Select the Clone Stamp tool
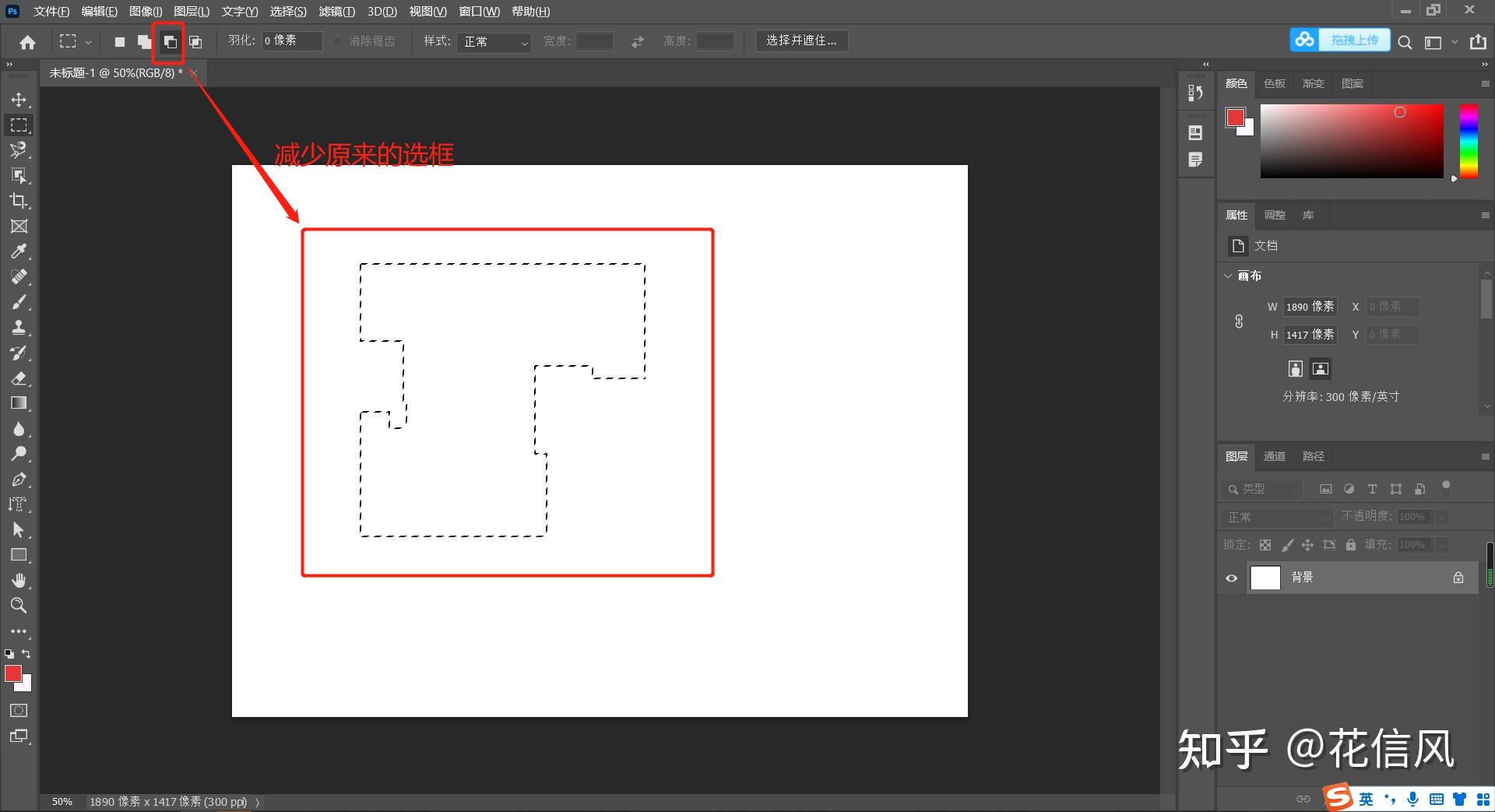 tap(19, 327)
